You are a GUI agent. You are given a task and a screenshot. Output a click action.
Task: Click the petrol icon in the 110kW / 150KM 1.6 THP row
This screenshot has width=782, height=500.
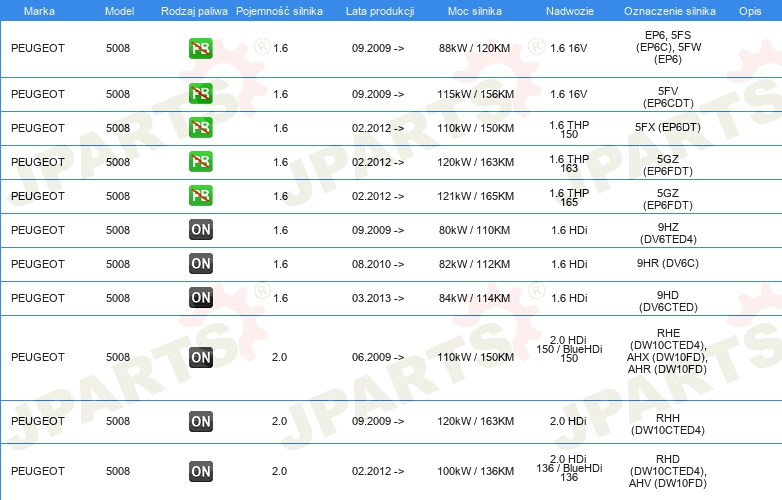pyautogui.click(x=200, y=128)
